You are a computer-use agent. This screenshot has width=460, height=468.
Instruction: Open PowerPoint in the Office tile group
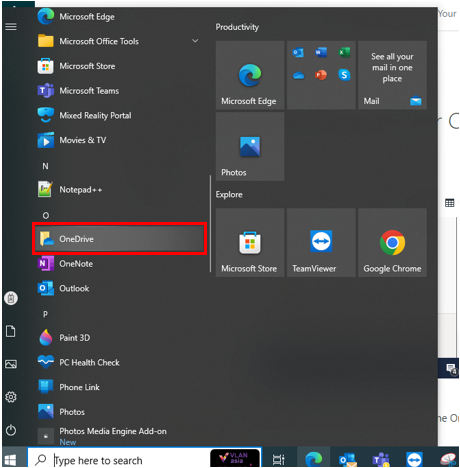321,75
